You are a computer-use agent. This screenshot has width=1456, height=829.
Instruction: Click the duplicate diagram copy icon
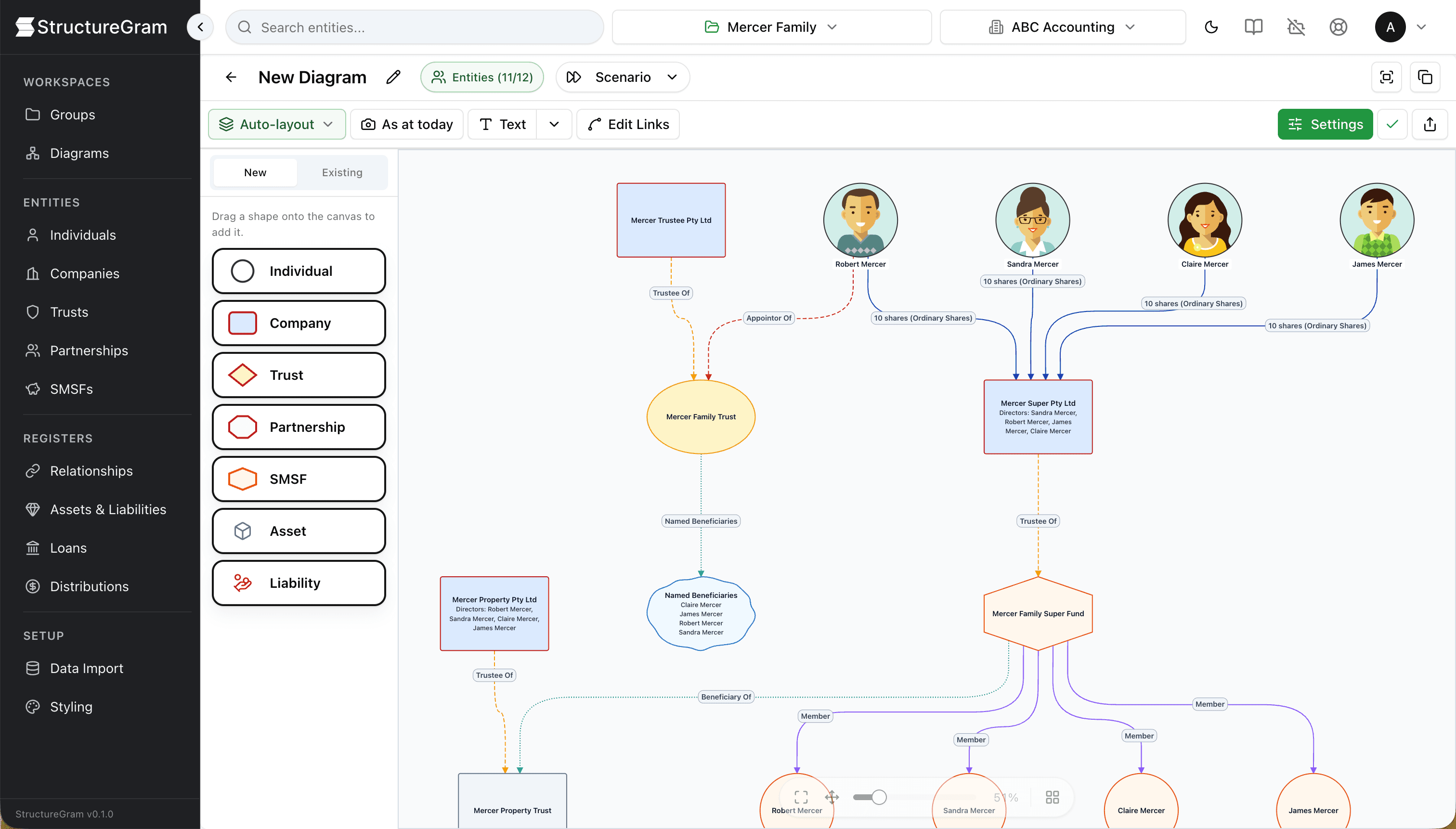pos(1425,77)
